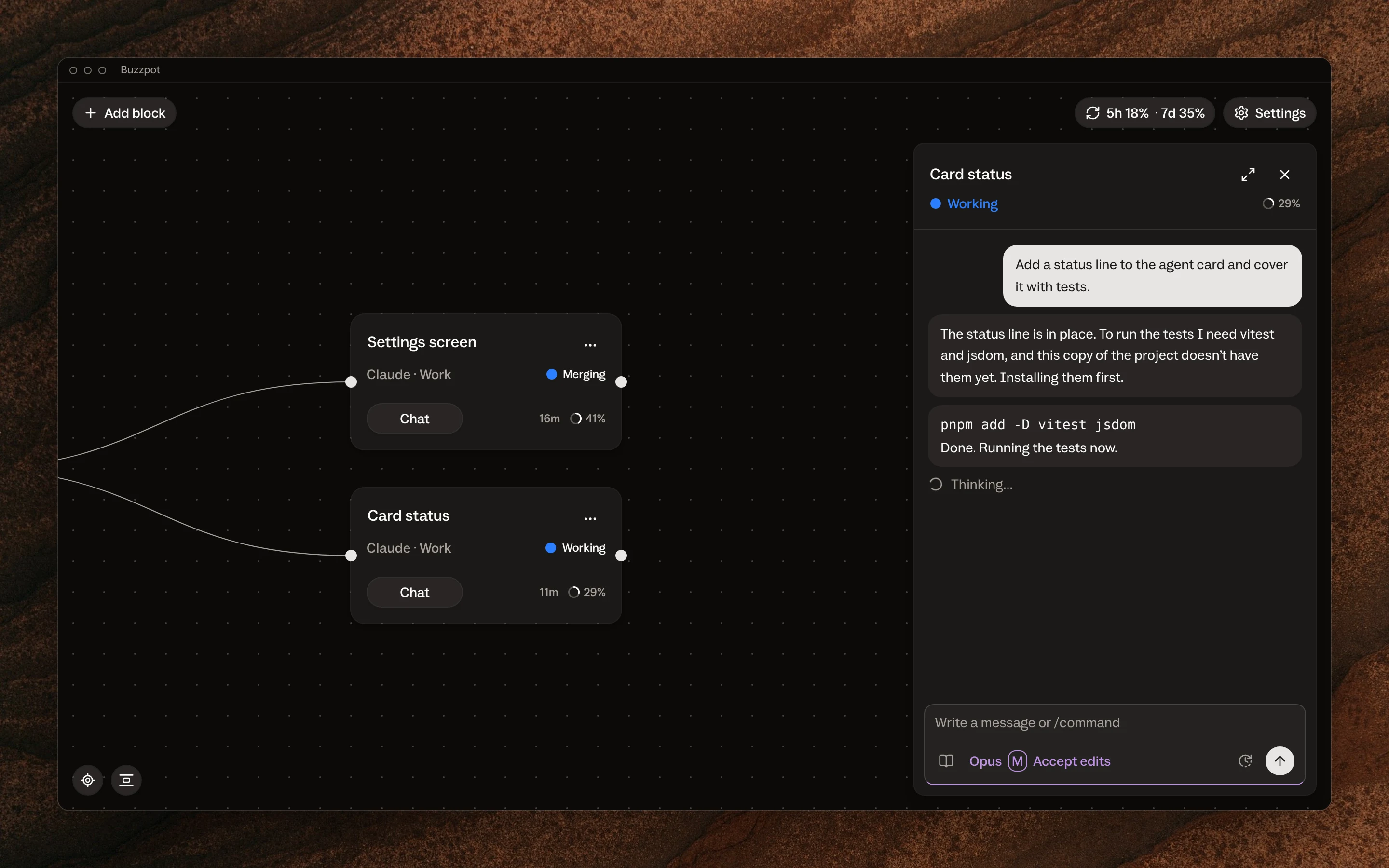Switch the Accept edits permission mode
Viewport: 1389px width, 868px height.
click(x=1072, y=760)
